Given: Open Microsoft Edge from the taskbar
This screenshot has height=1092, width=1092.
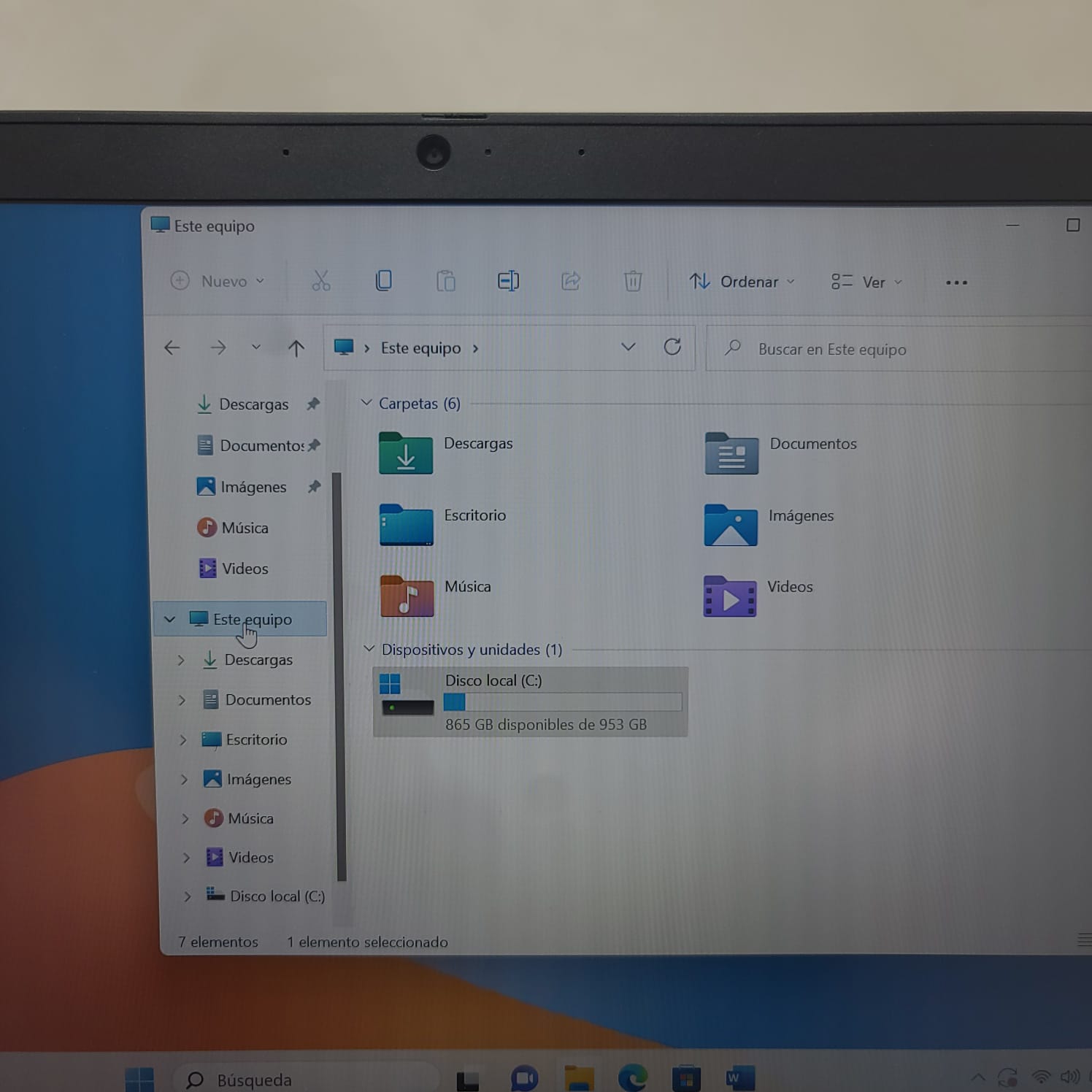Looking at the screenshot, I should (633, 1078).
